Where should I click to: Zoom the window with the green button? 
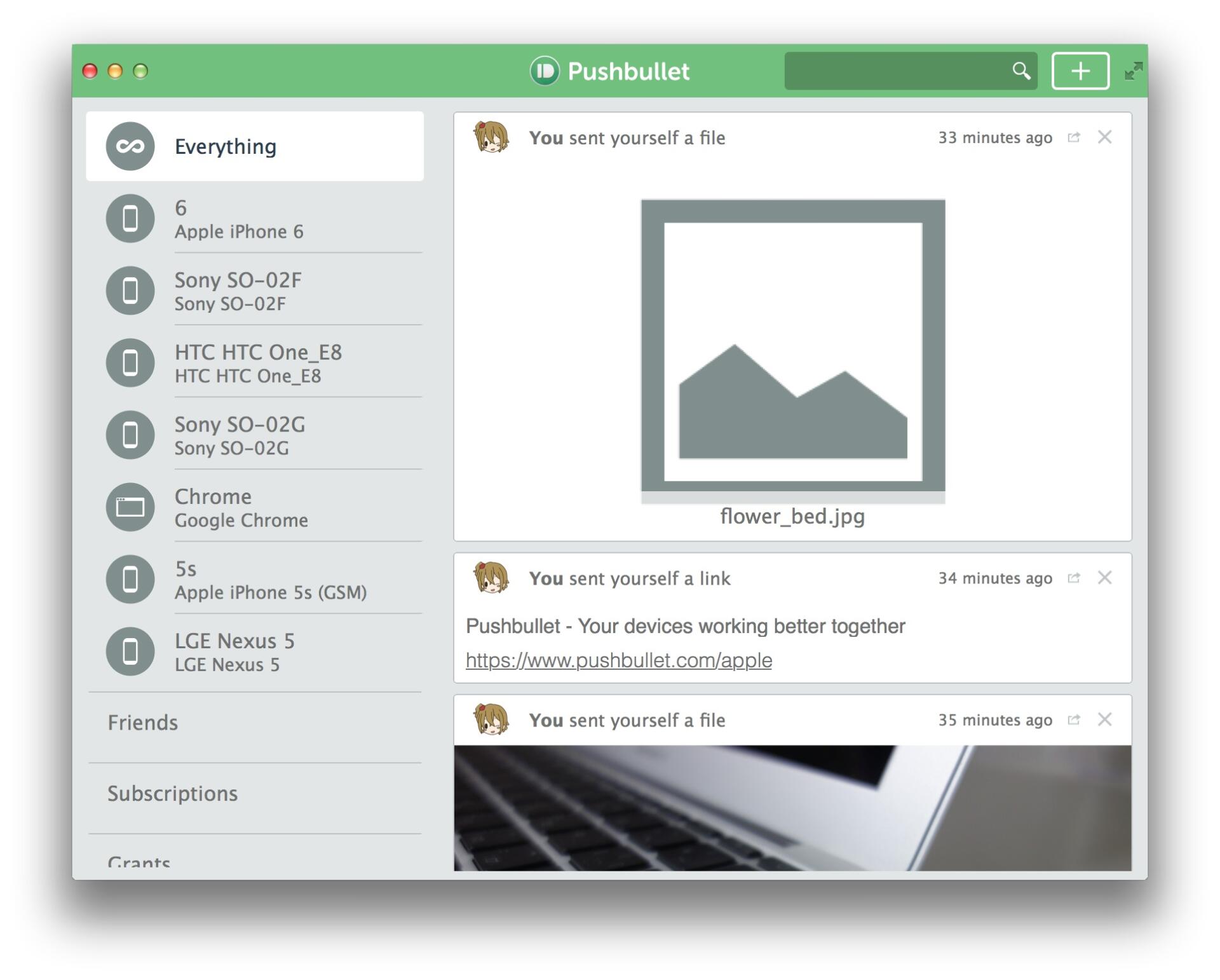pyautogui.click(x=140, y=71)
